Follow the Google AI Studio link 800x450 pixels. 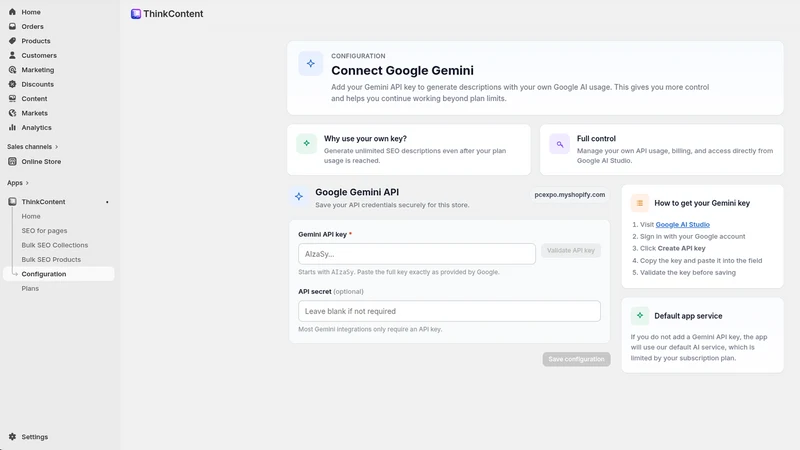coord(683,224)
